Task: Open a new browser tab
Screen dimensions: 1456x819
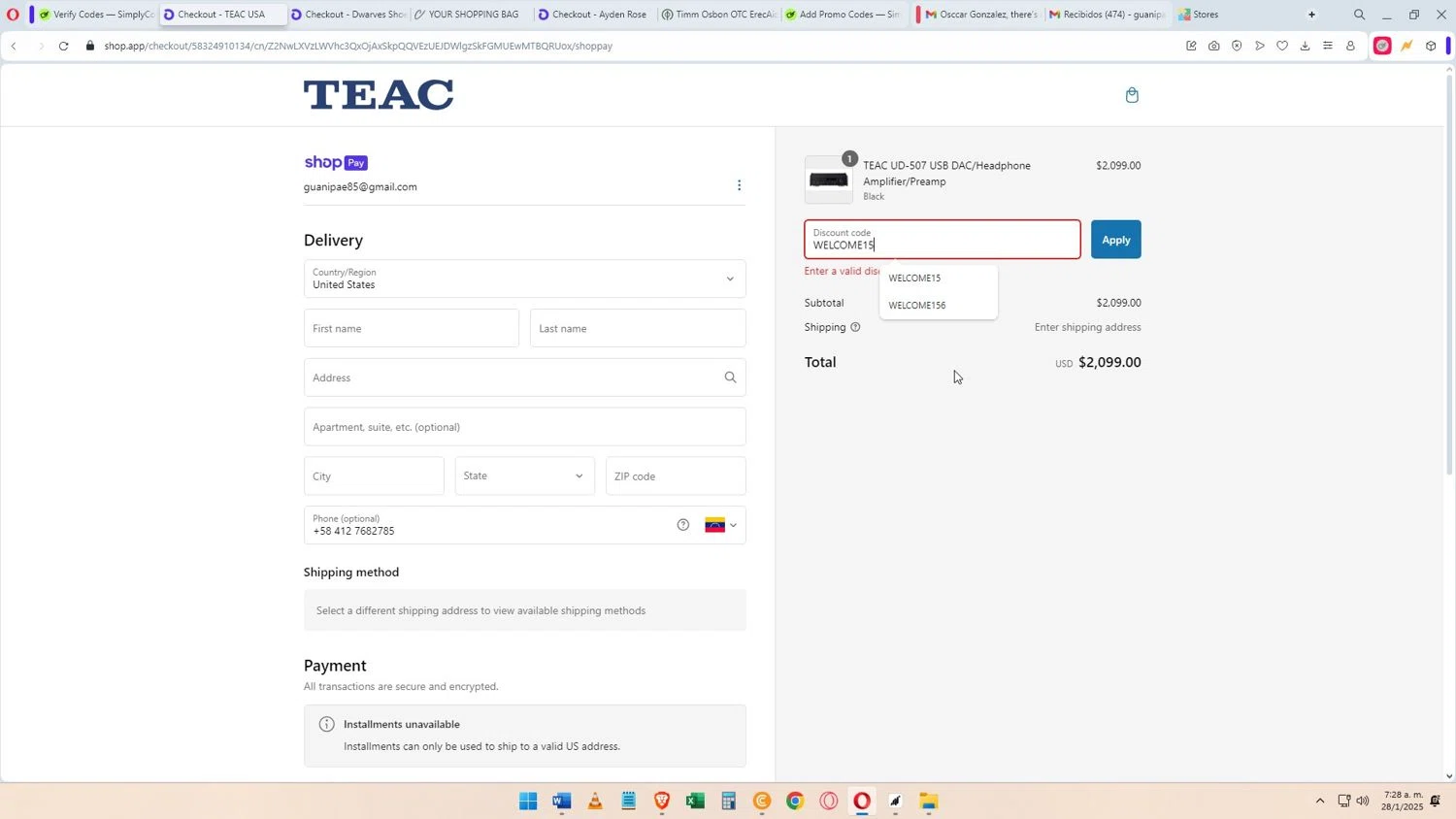Action: pyautogui.click(x=1311, y=15)
